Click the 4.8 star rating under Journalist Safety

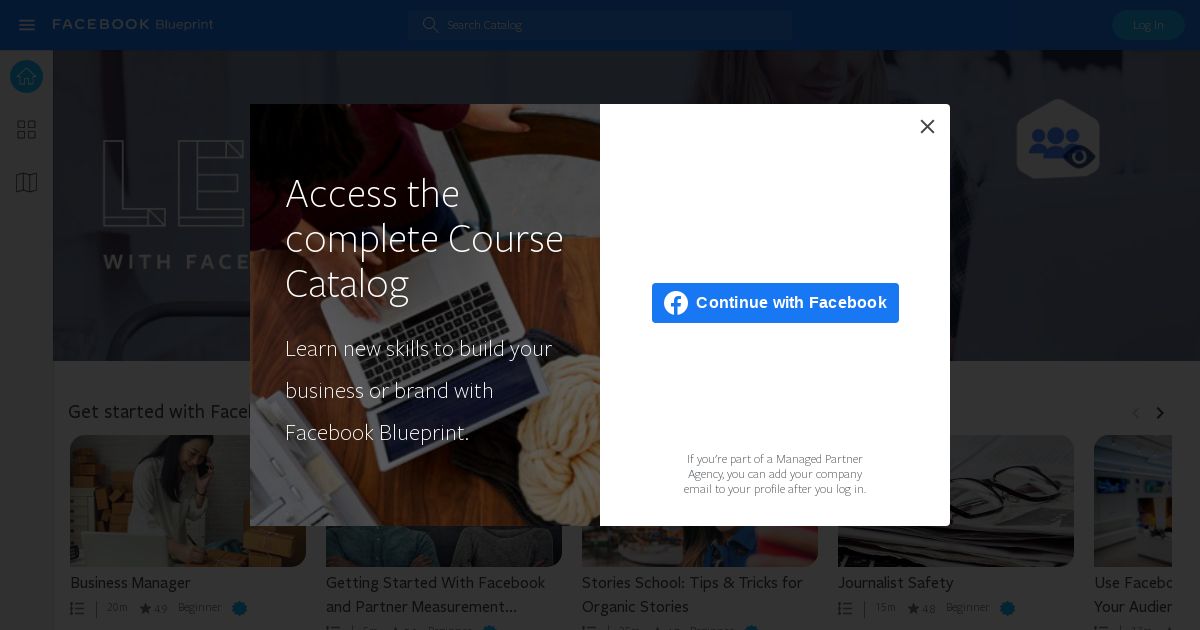(x=921, y=608)
